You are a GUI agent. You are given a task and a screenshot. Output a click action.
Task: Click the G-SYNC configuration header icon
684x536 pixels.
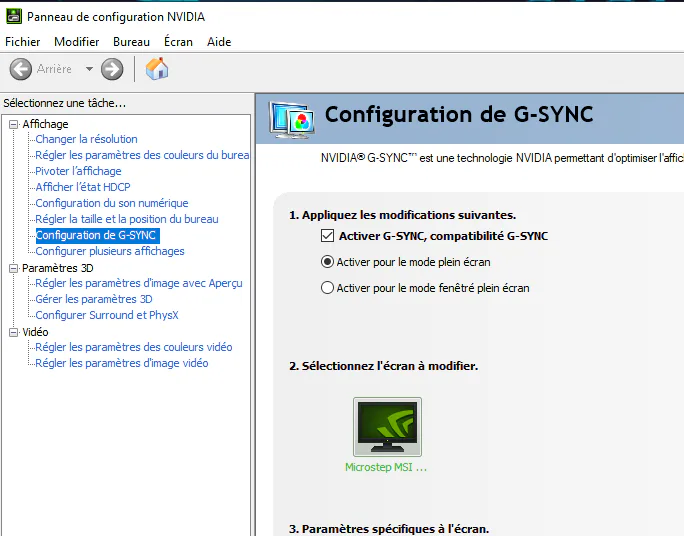(291, 119)
